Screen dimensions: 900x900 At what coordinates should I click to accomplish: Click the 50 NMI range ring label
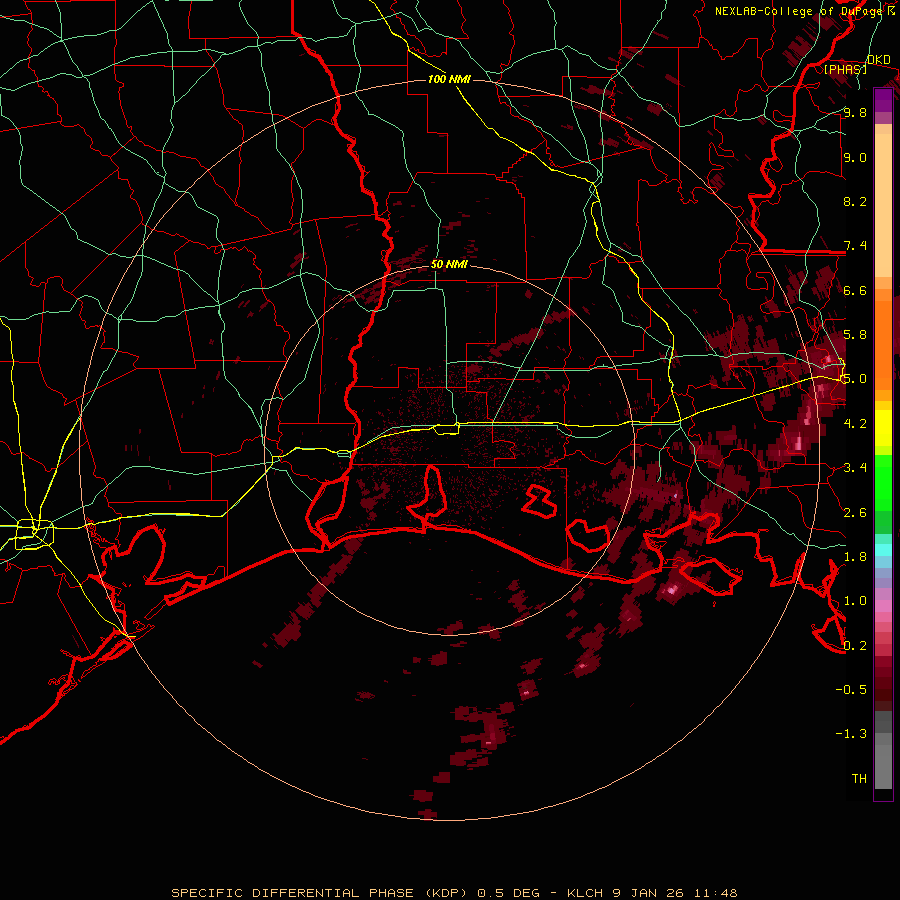point(449,264)
